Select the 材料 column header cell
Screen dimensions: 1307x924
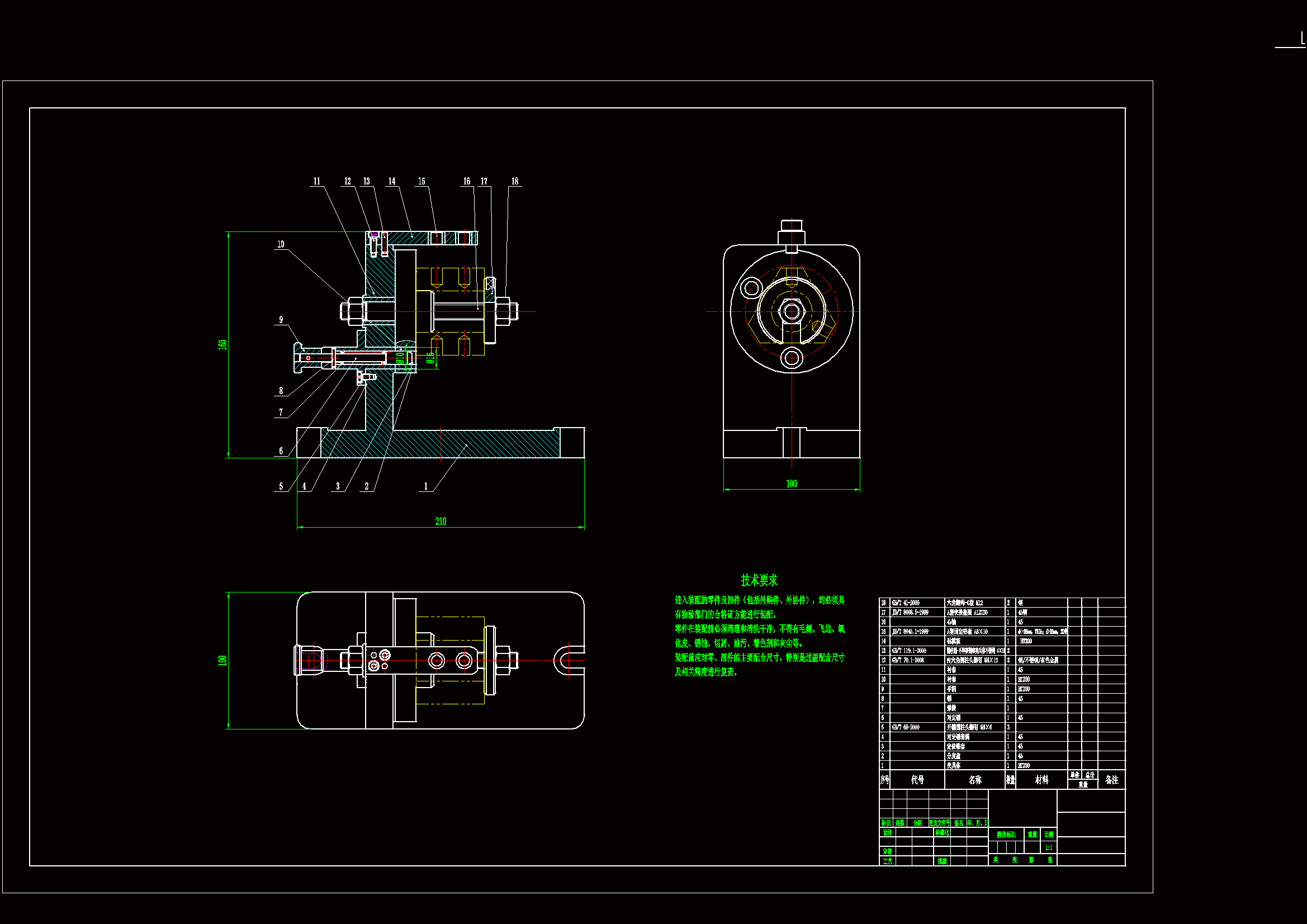[x=1041, y=780]
